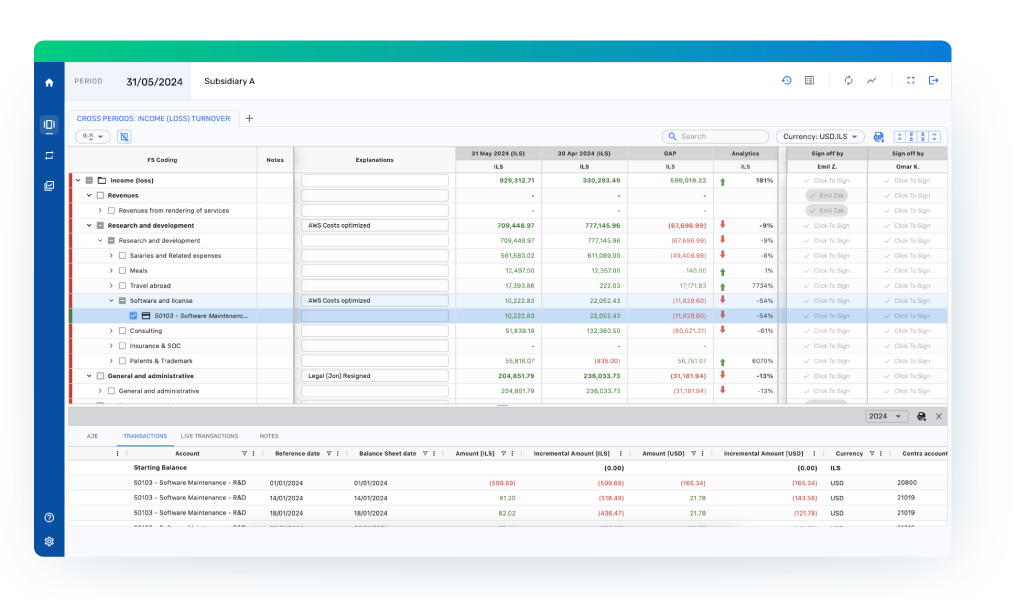Screen dimensions: 1020x600
Task: Open the history clock icon
Action: 787,81
